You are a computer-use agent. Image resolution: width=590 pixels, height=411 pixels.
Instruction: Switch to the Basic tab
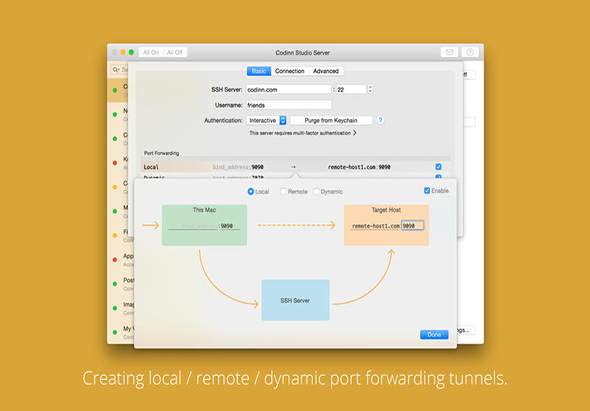pos(259,71)
